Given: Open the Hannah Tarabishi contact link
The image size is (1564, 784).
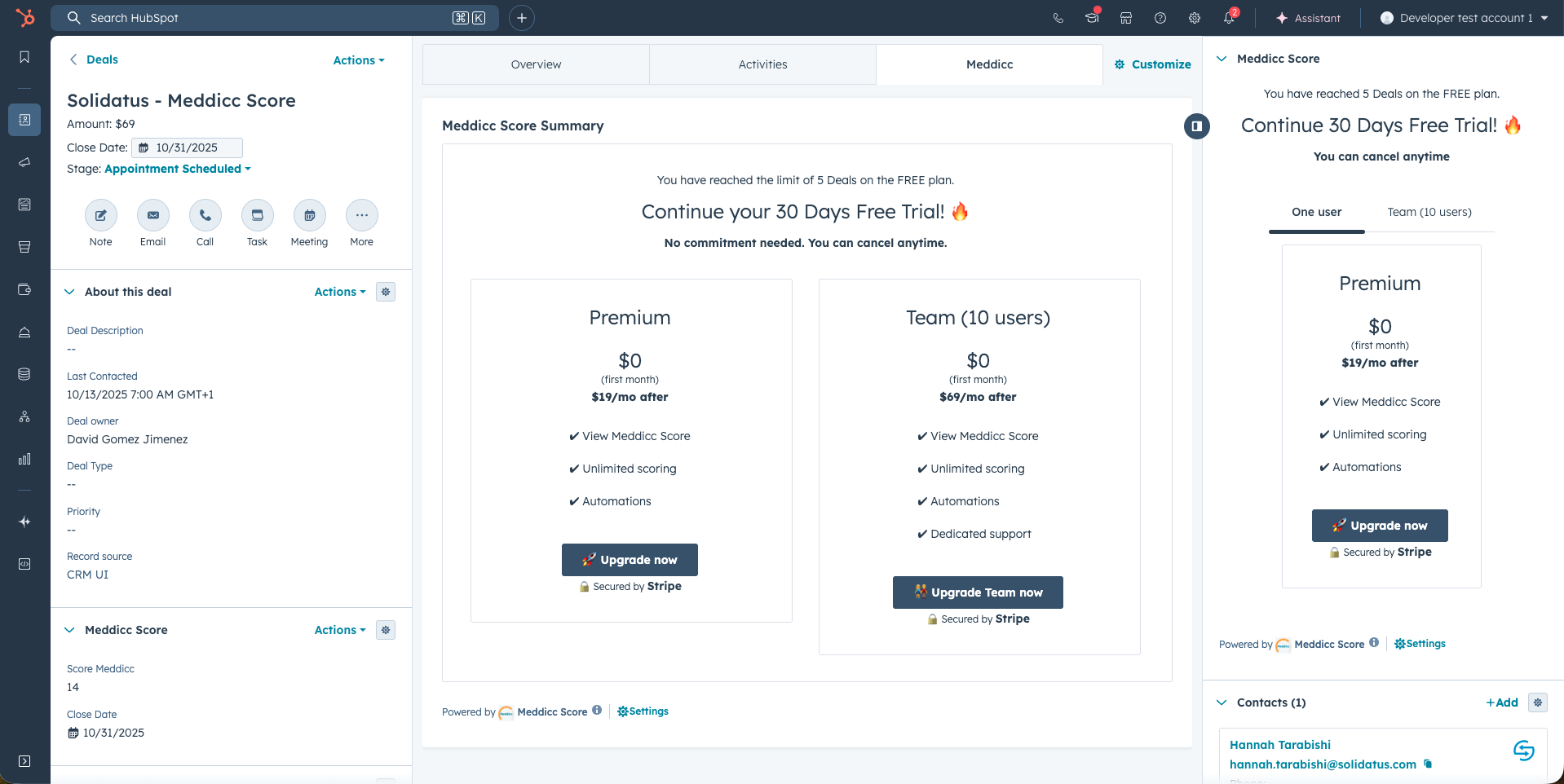Looking at the screenshot, I should click(x=1279, y=745).
